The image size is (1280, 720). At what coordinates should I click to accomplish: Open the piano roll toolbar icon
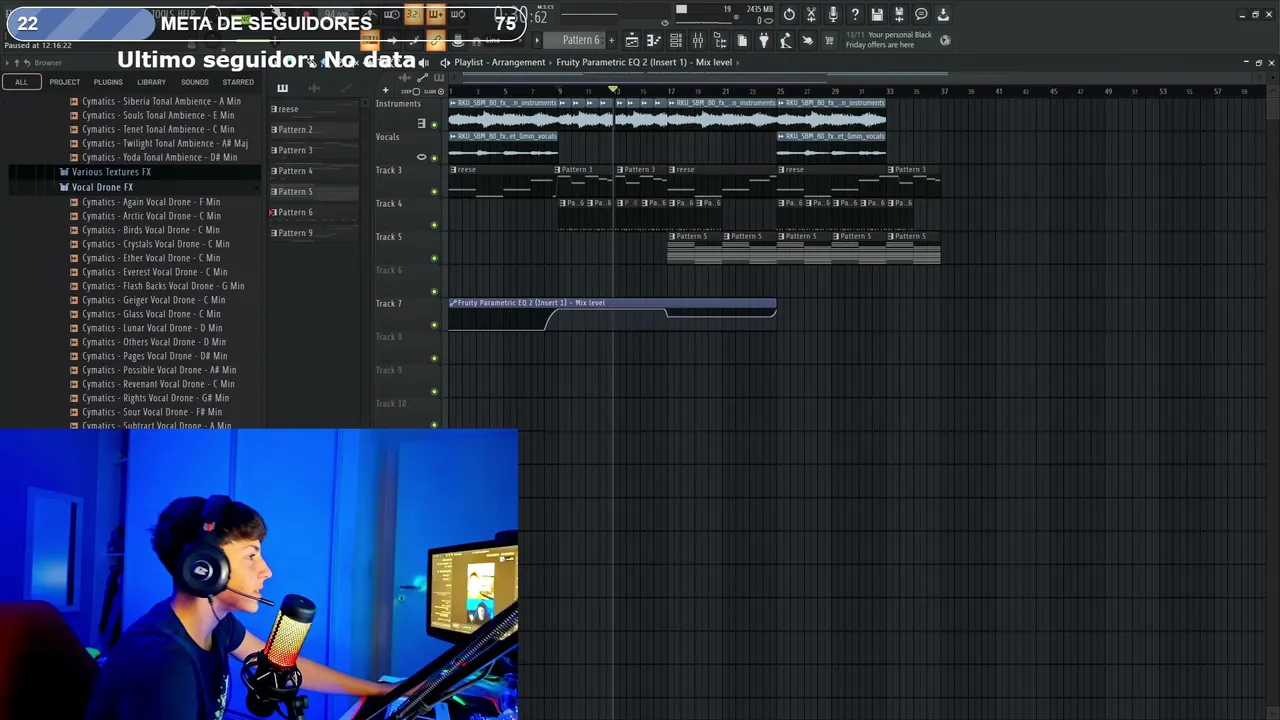coord(654,40)
